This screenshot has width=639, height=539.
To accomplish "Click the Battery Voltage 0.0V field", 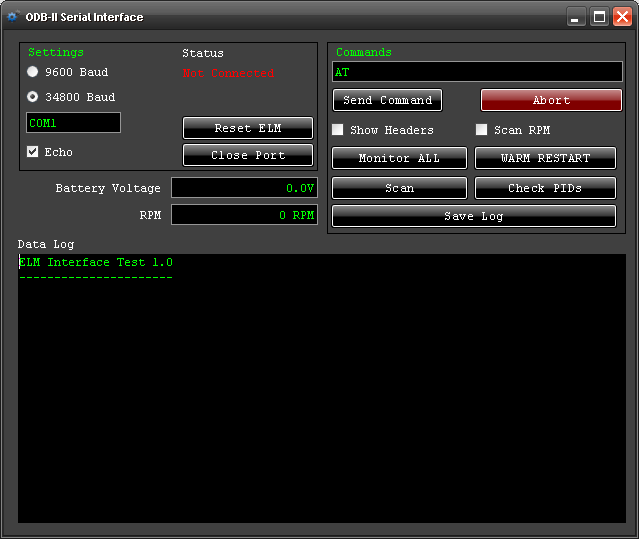I will click(245, 188).
